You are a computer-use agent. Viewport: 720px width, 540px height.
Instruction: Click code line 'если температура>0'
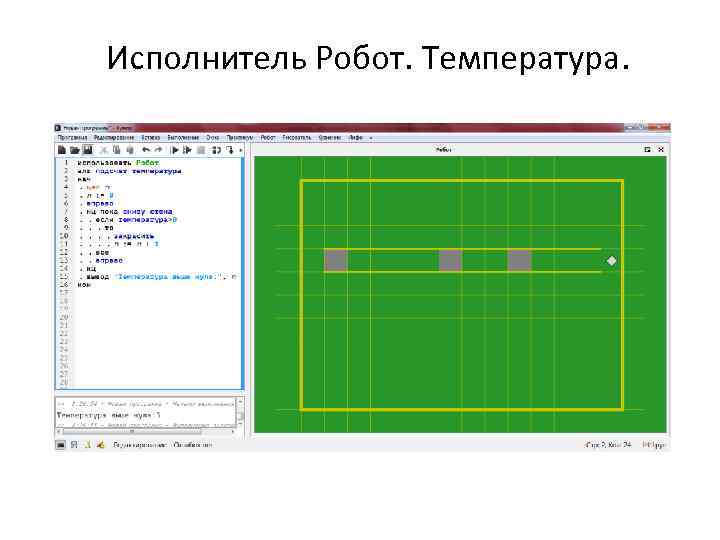(136, 219)
